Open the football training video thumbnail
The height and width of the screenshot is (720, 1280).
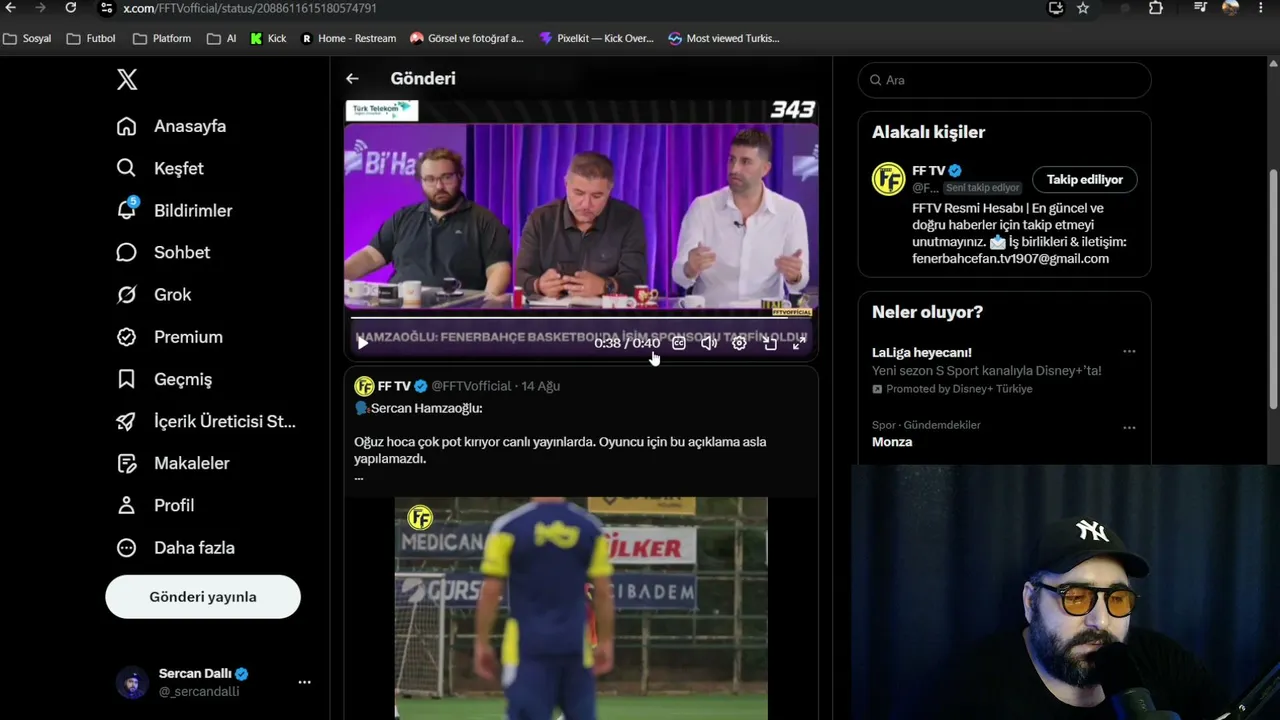pyautogui.click(x=581, y=608)
